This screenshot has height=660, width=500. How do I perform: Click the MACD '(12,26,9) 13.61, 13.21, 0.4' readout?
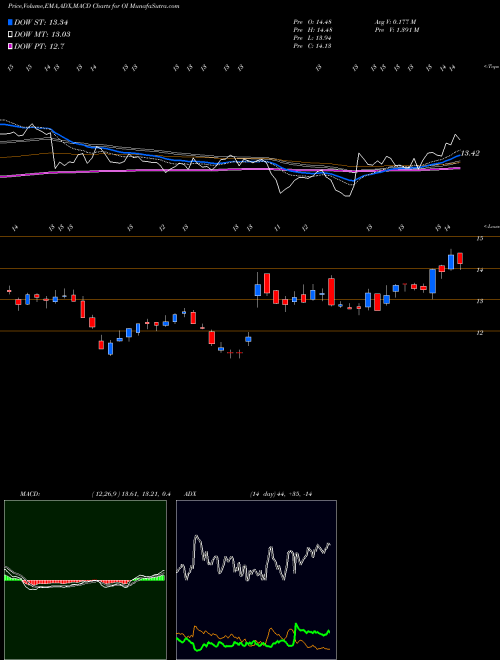coord(131,494)
